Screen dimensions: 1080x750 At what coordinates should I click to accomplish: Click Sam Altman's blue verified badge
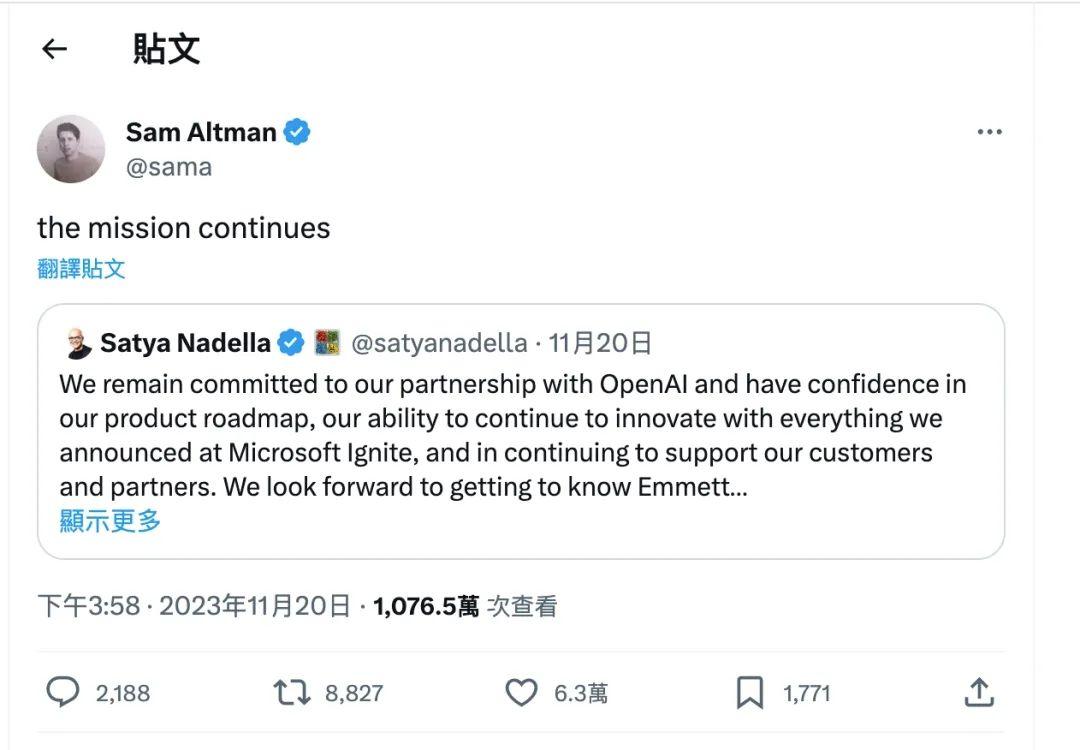point(297,132)
